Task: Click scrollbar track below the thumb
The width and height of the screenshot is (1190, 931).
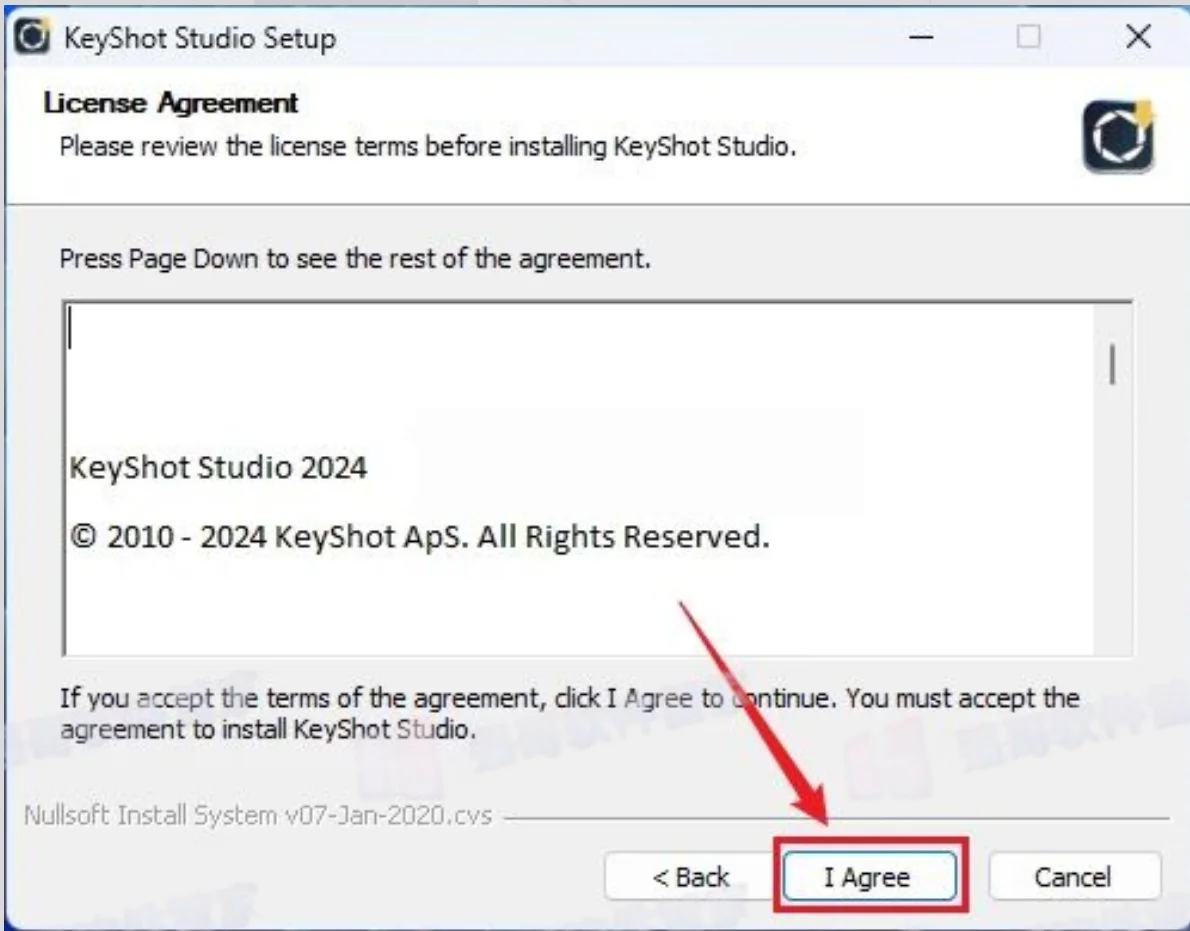Action: click(x=1112, y=524)
